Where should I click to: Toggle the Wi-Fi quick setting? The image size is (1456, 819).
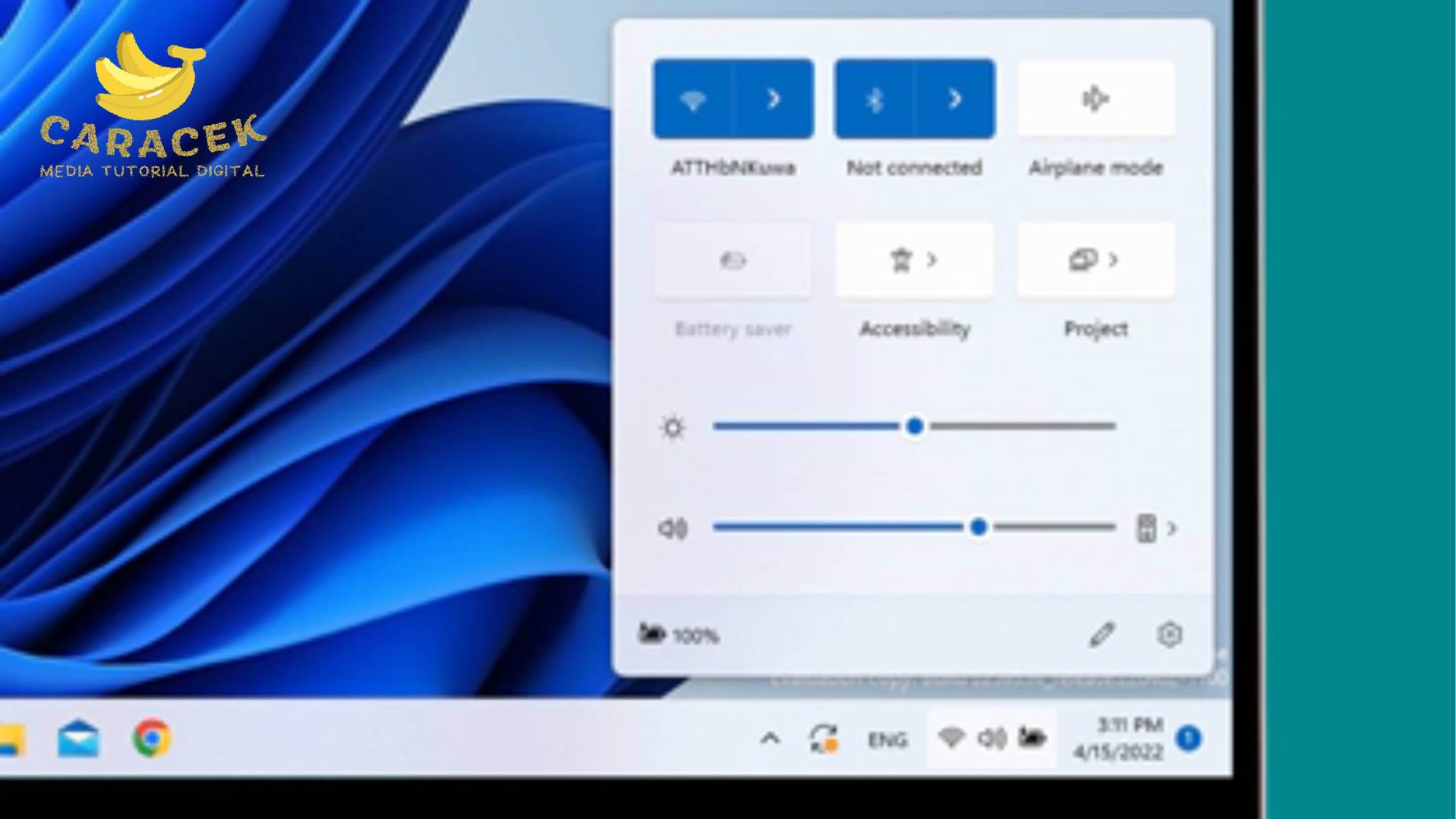(693, 100)
